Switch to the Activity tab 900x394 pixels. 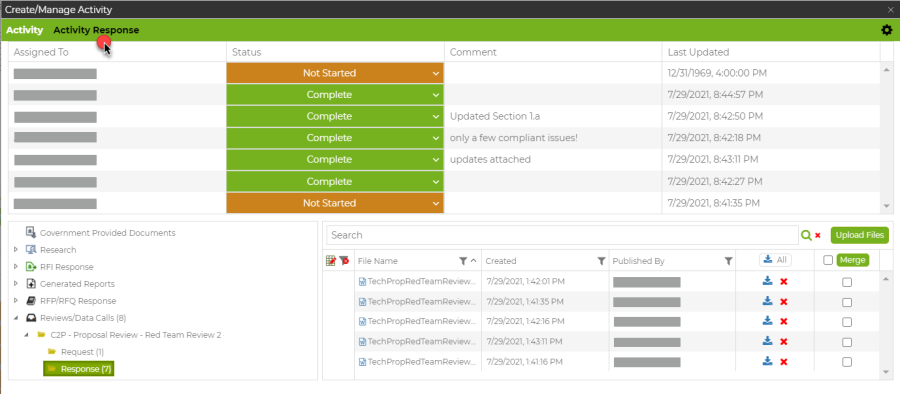click(x=25, y=30)
